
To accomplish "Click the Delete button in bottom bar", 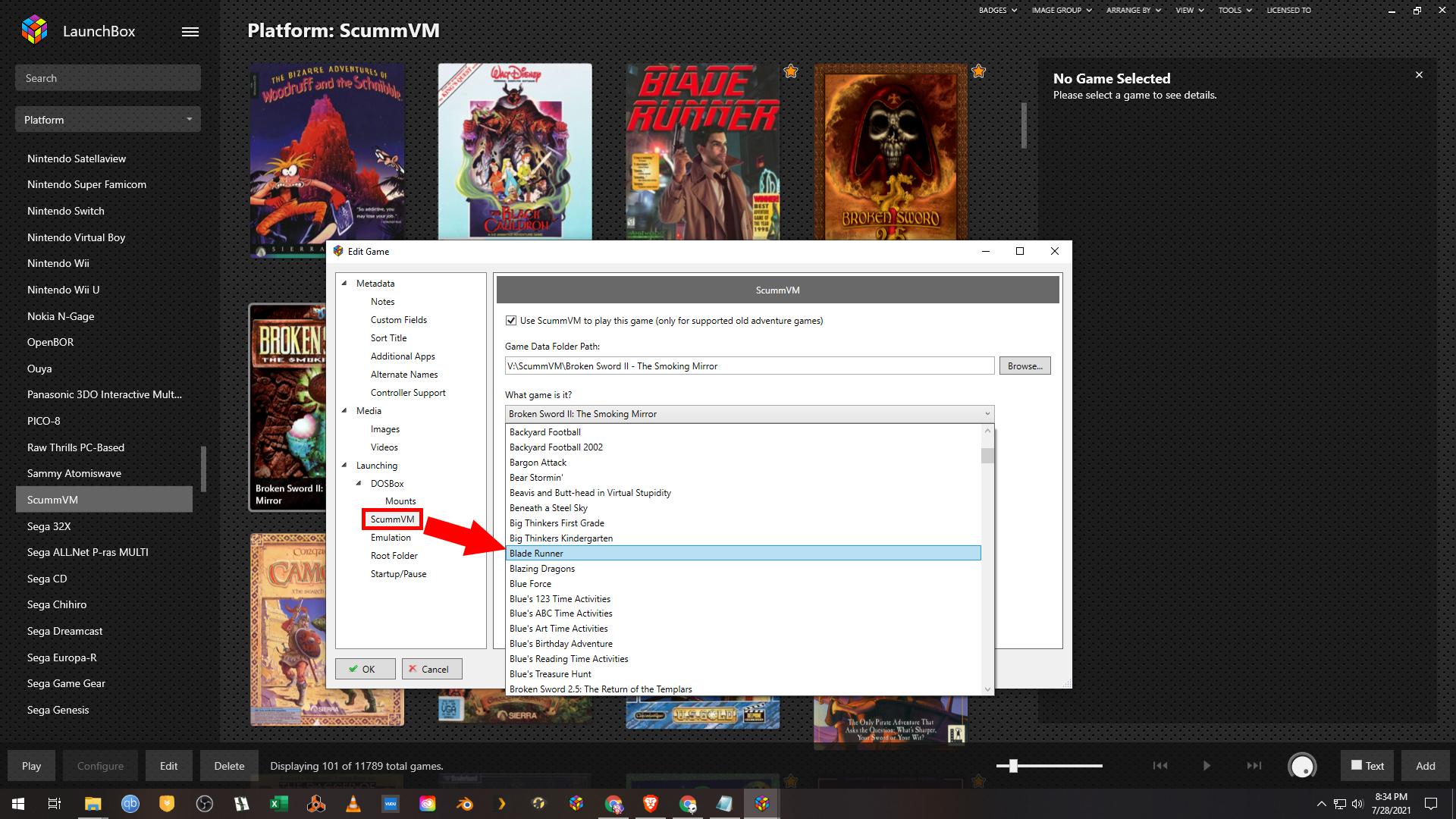I will (x=229, y=766).
